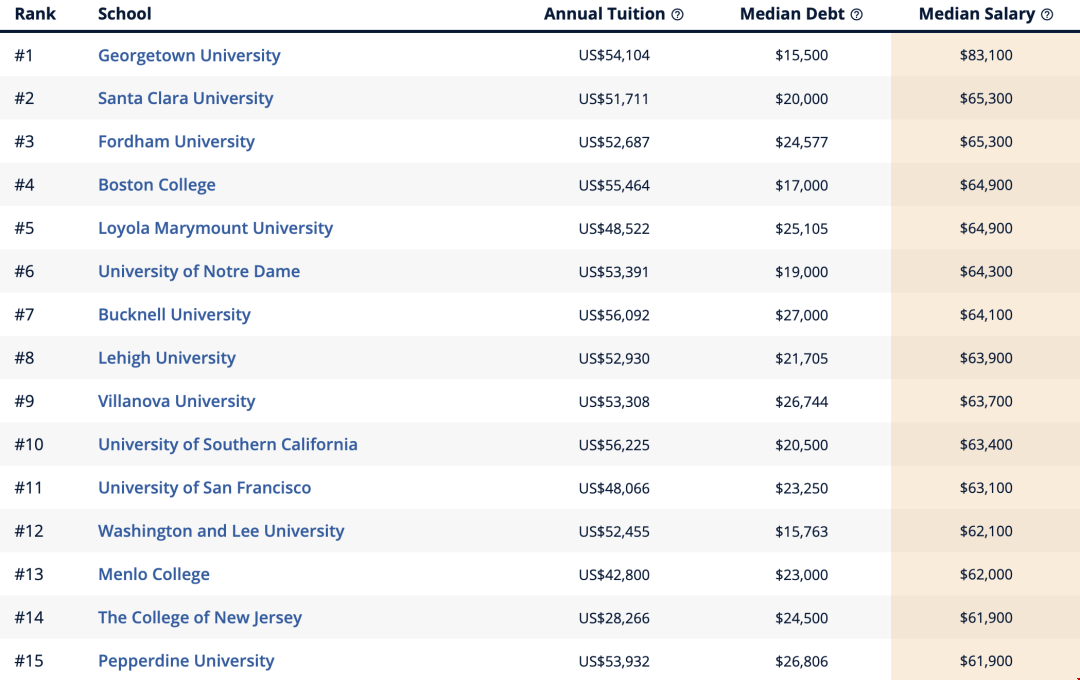The width and height of the screenshot is (1080, 680).
Task: Open the University of Southern California link
Action: 227,444
